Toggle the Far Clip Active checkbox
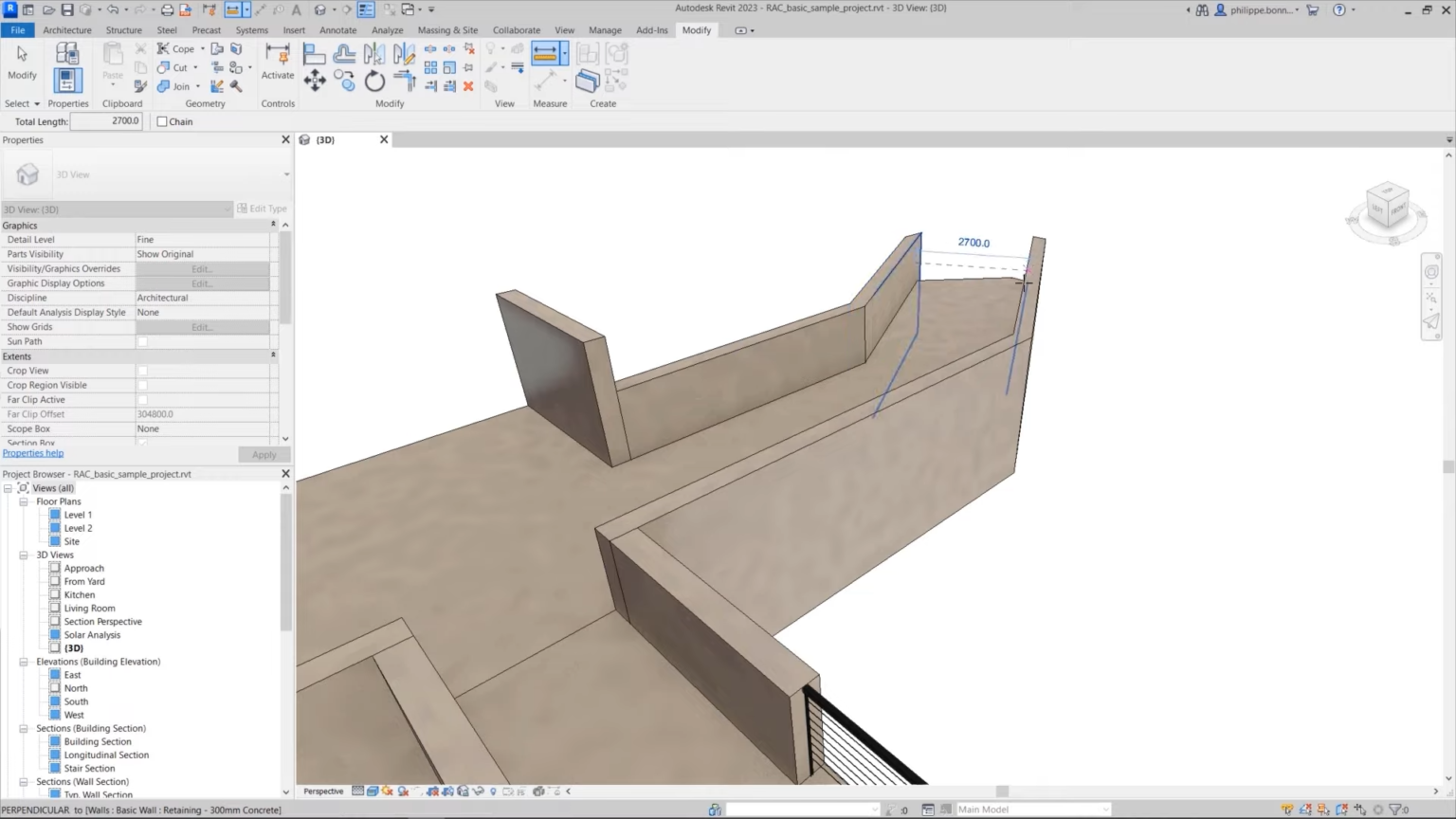The height and width of the screenshot is (819, 1456). click(142, 400)
